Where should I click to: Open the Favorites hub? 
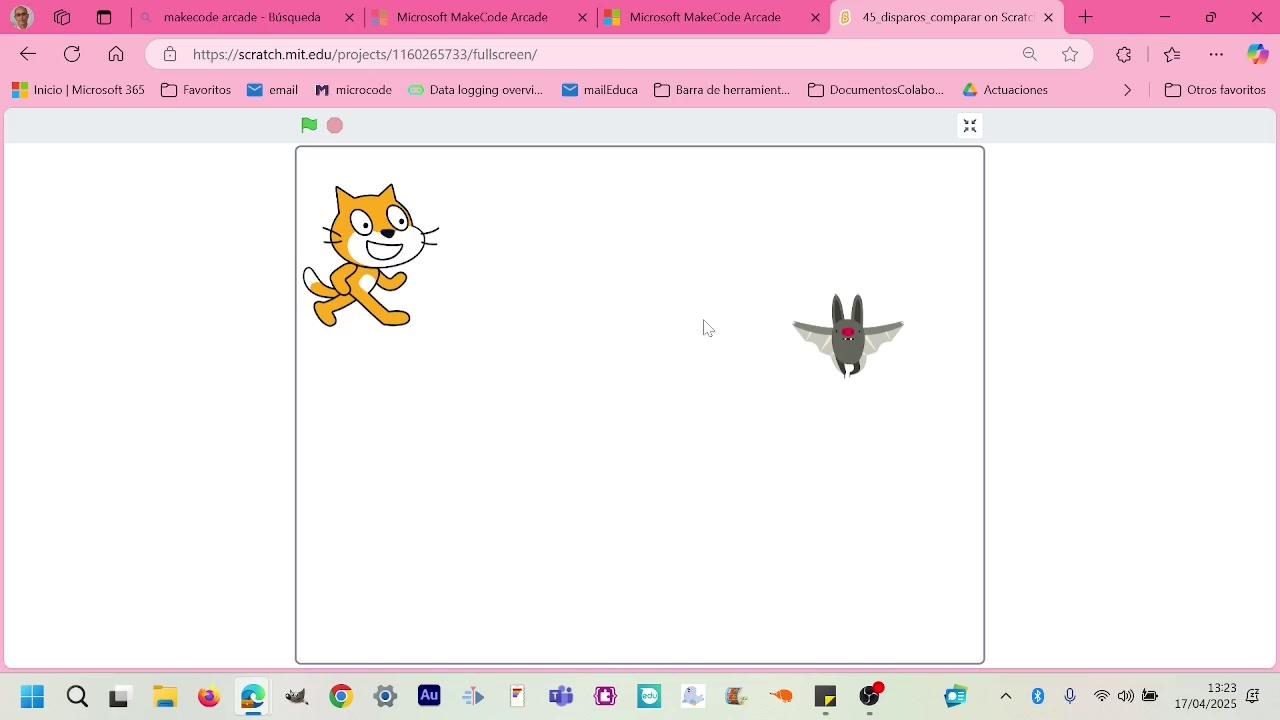[1172, 54]
